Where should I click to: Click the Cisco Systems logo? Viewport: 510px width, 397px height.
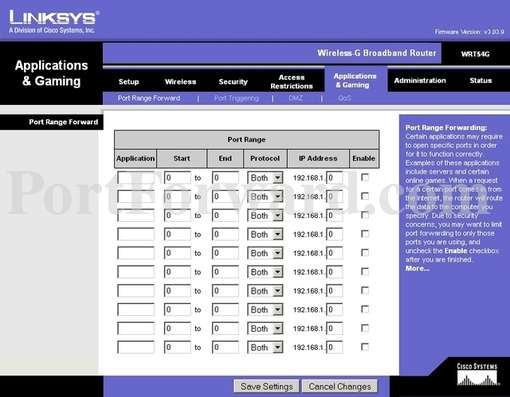477,374
